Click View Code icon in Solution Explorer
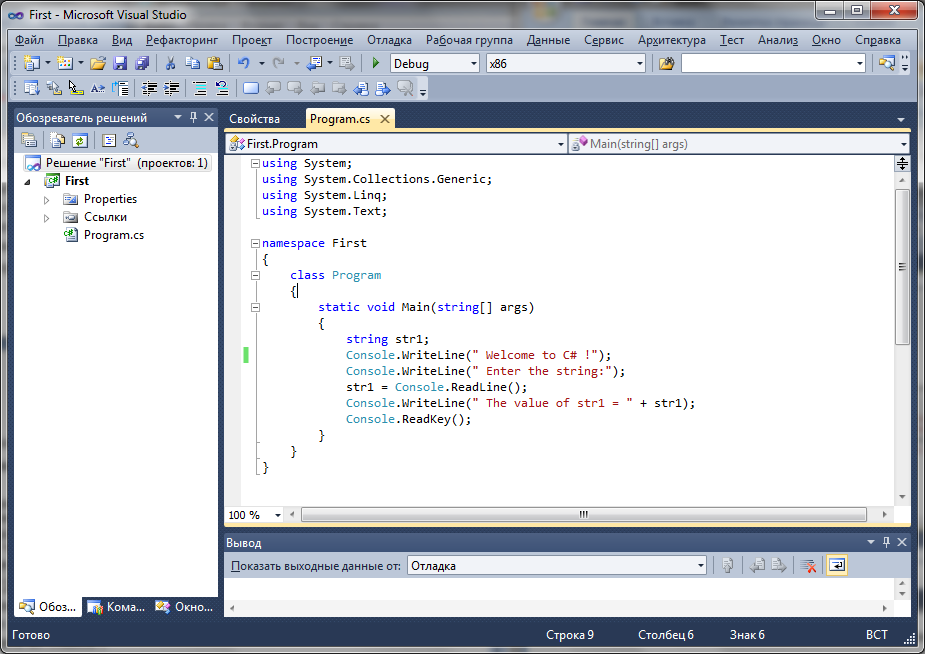Image resolution: width=925 pixels, height=654 pixels. 109,140
